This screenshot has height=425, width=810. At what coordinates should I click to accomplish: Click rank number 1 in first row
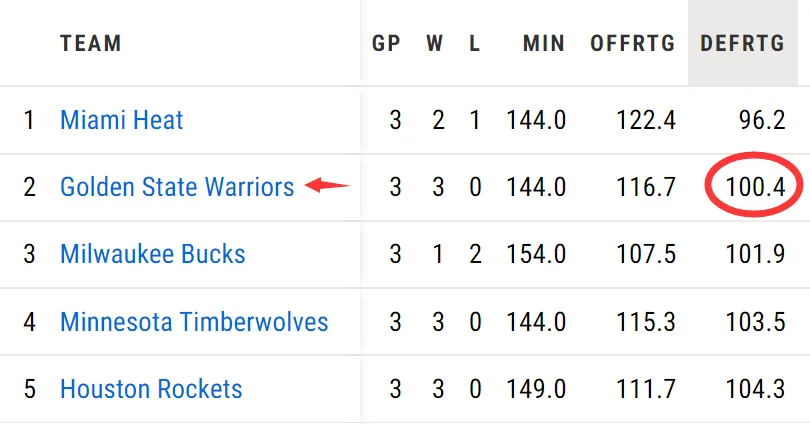29,120
